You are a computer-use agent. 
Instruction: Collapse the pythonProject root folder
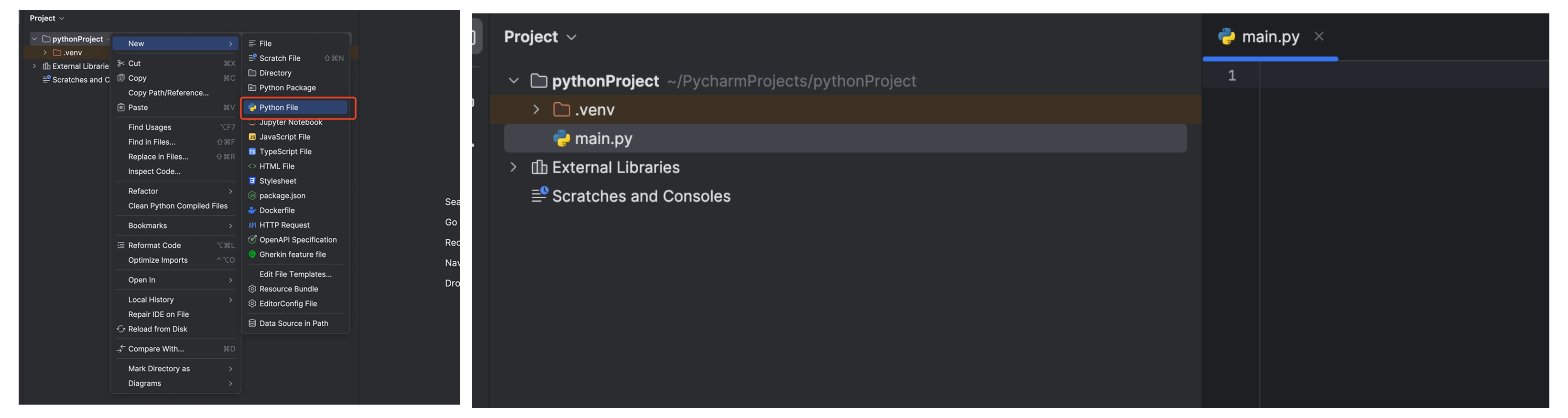pyautogui.click(x=513, y=81)
